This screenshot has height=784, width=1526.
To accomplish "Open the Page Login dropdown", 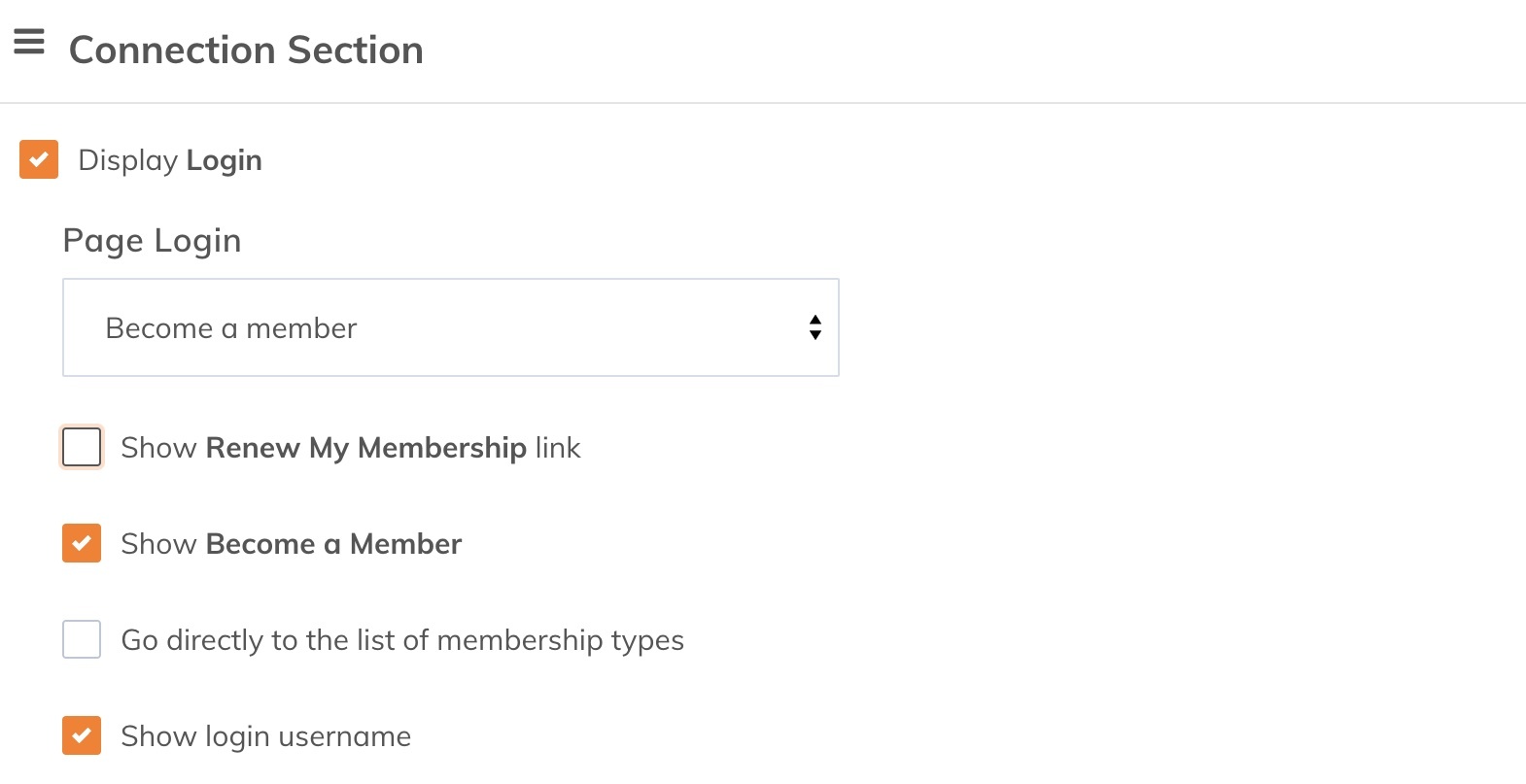I will click(450, 327).
